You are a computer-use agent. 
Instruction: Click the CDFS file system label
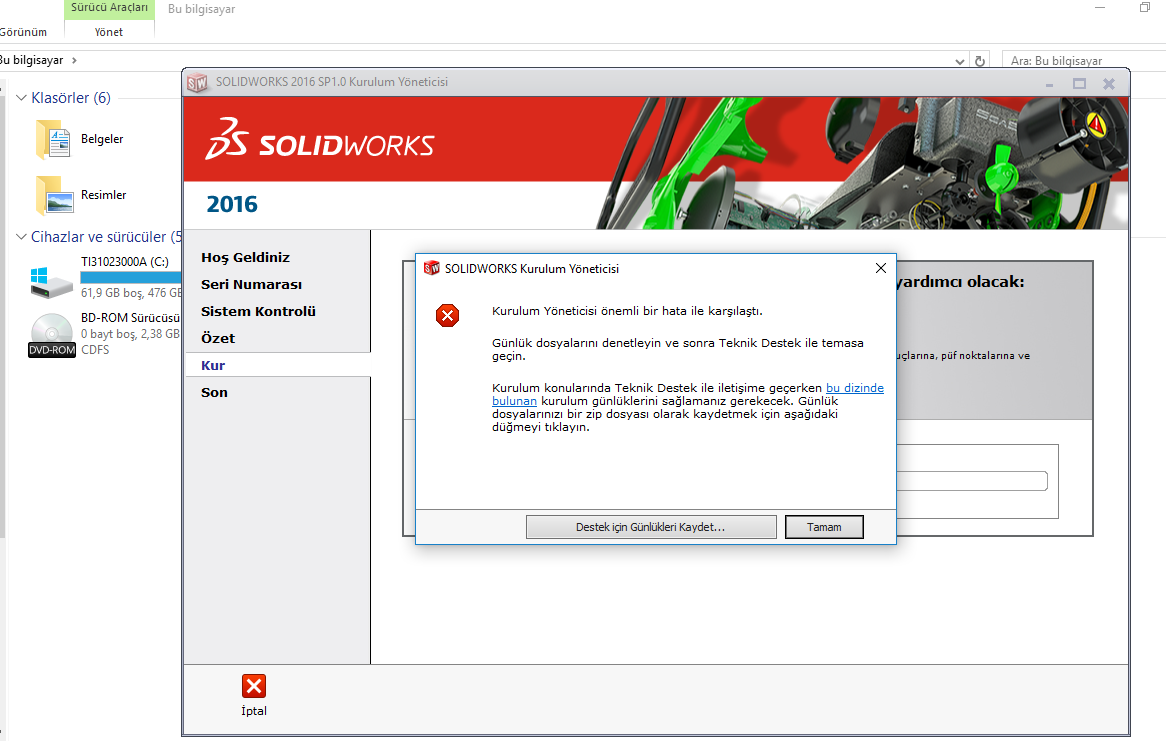click(x=95, y=350)
